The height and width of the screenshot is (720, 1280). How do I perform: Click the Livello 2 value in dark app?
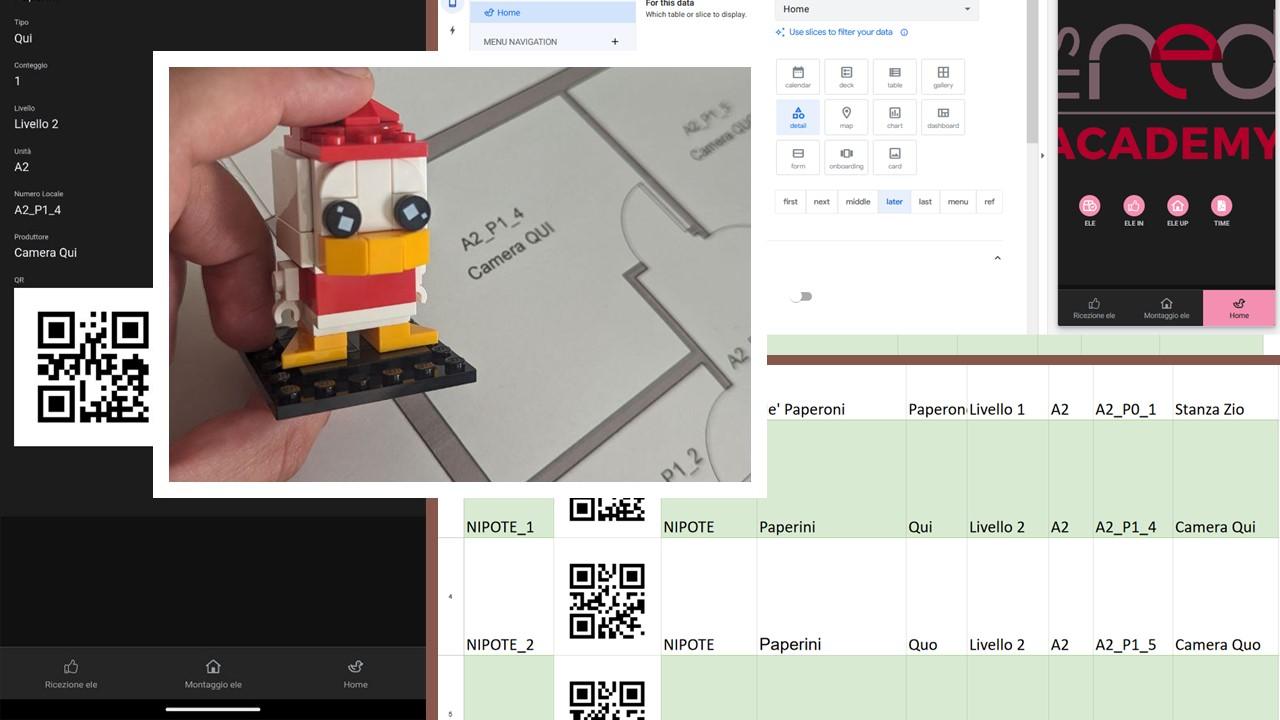[36, 124]
